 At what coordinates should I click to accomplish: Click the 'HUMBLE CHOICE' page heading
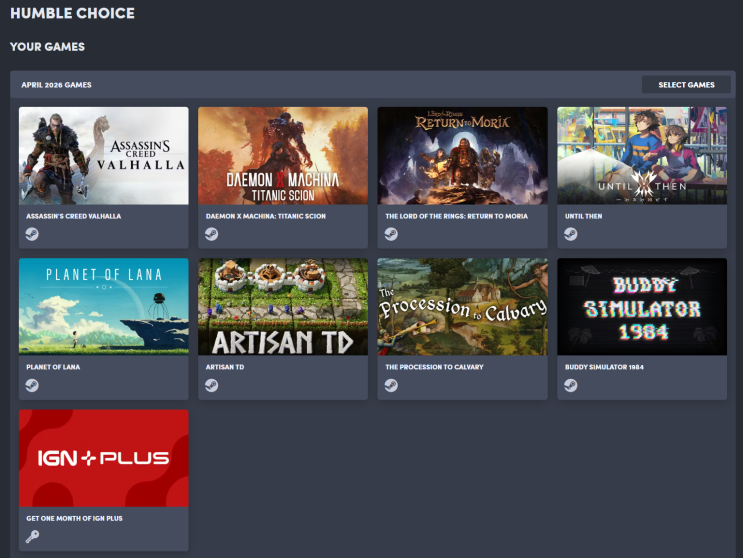(72, 13)
